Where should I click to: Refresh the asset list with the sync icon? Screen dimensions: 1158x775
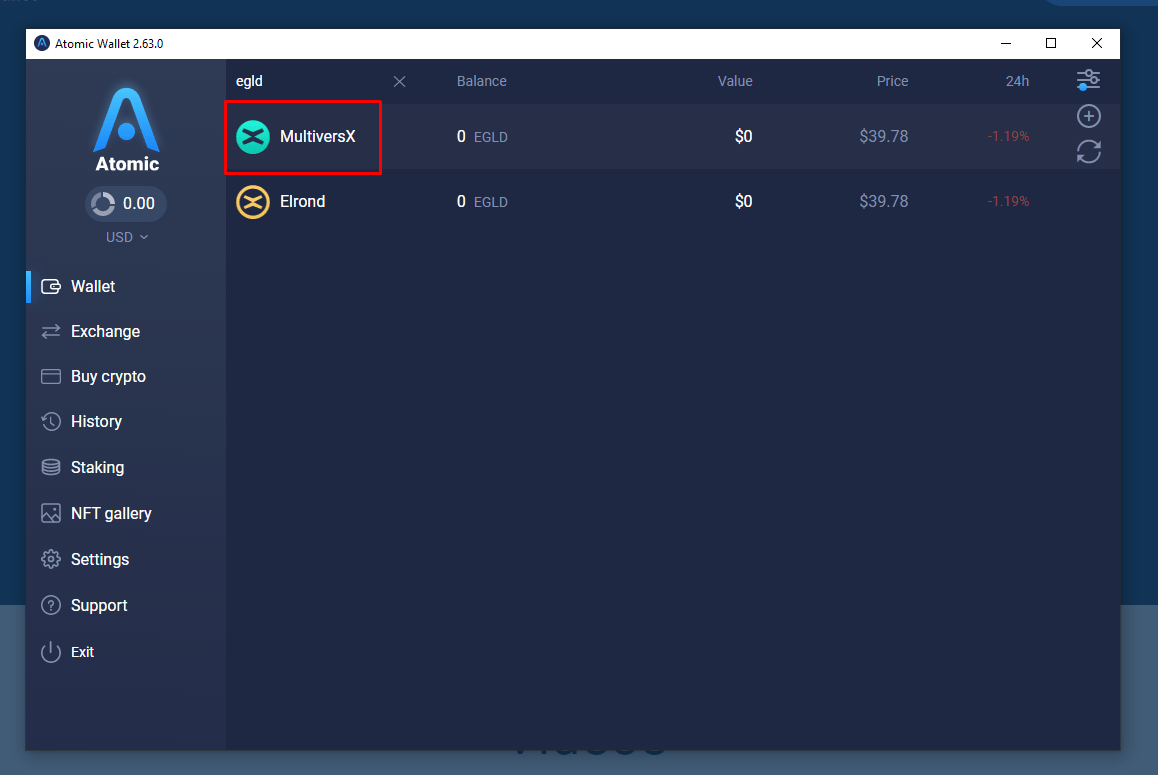coord(1088,152)
